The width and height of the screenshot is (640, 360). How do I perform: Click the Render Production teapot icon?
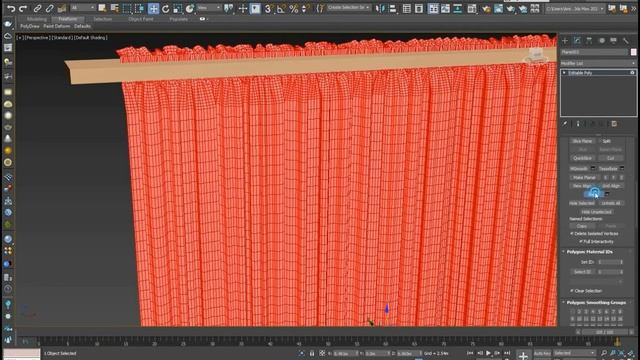click(x=511, y=8)
